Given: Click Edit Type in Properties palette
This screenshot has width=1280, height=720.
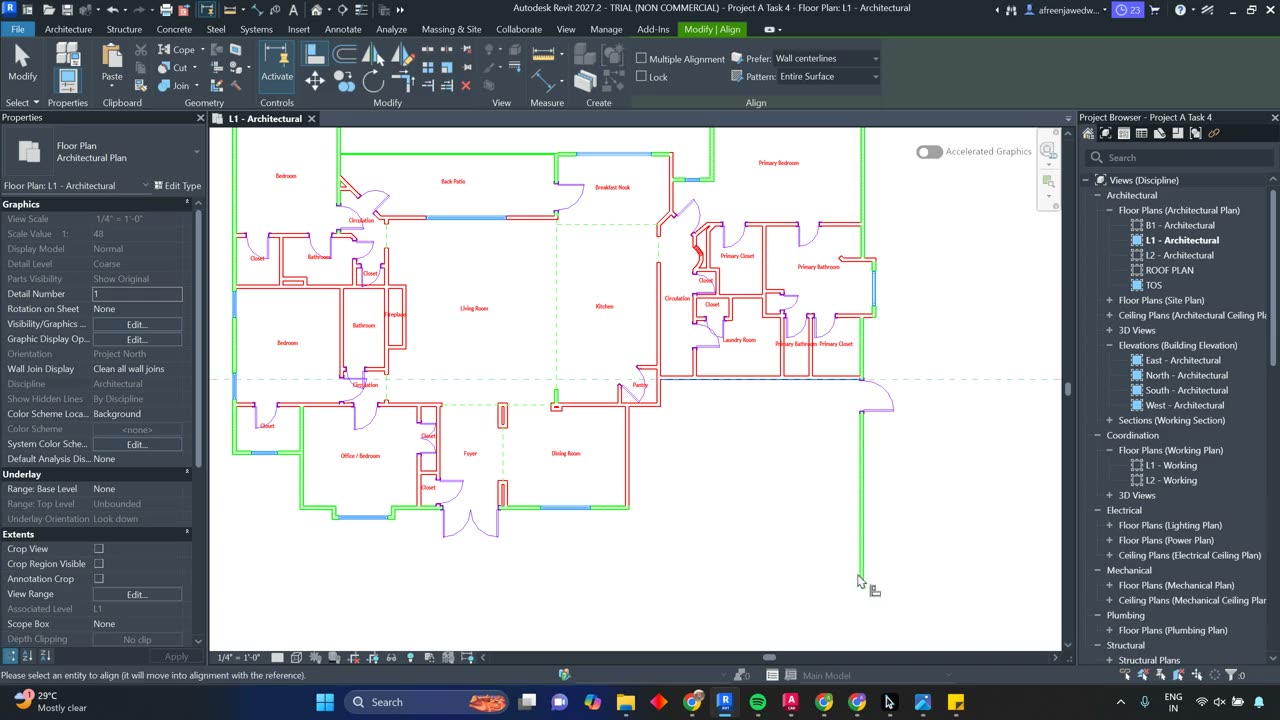Looking at the screenshot, I should coord(177,186).
